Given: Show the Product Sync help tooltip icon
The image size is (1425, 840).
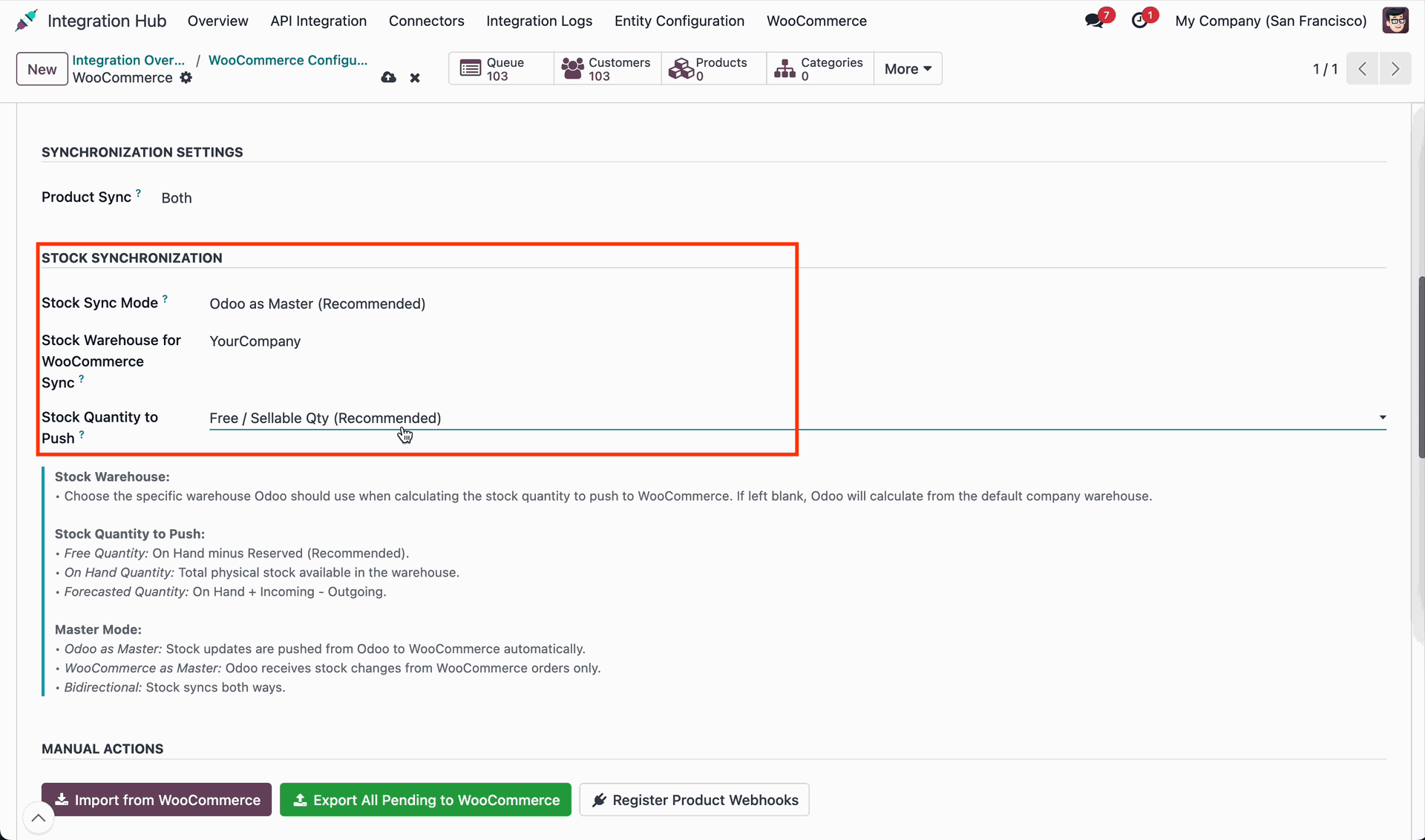Looking at the screenshot, I should click(138, 193).
